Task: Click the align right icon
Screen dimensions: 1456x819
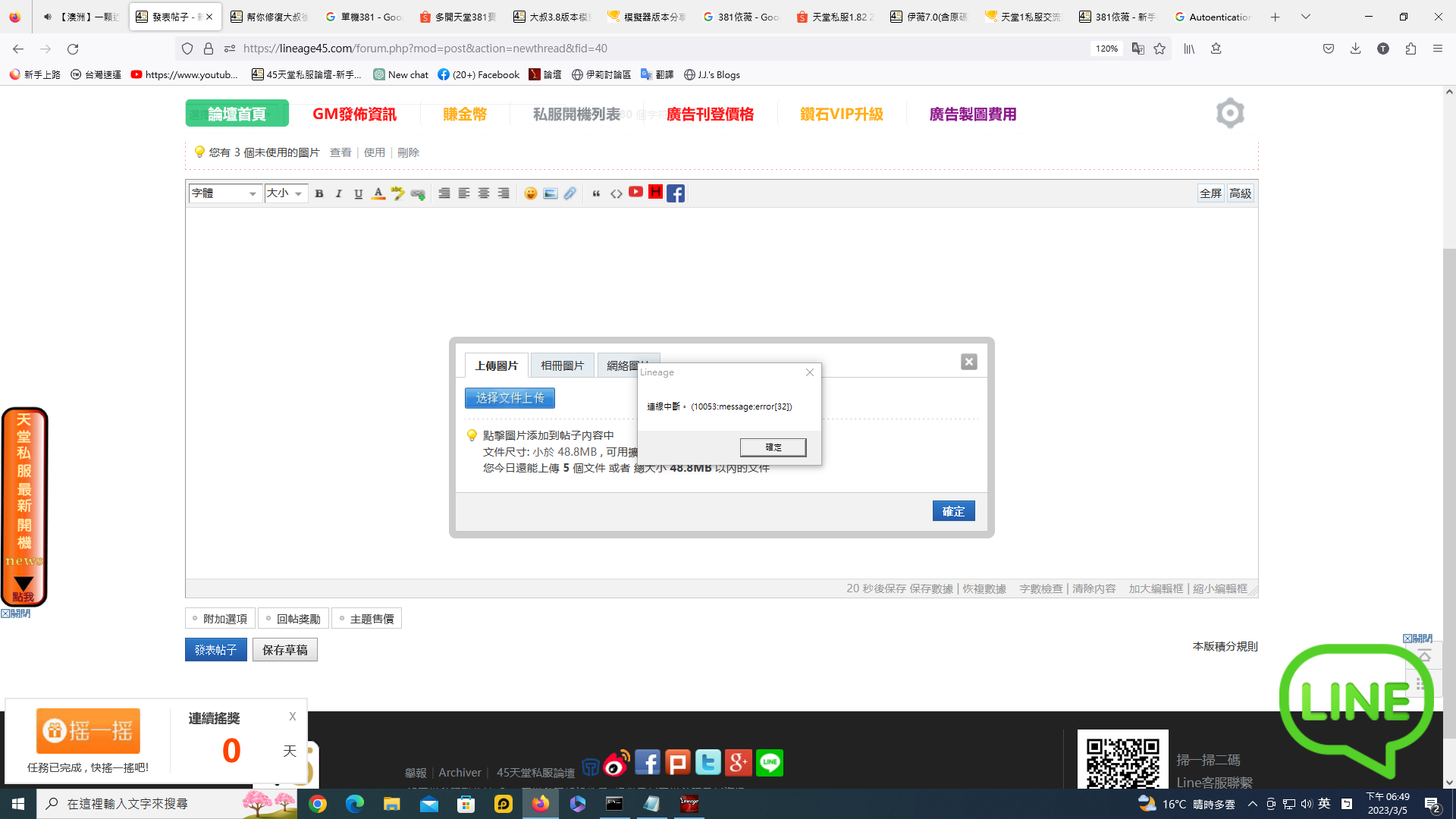Action: 504,193
